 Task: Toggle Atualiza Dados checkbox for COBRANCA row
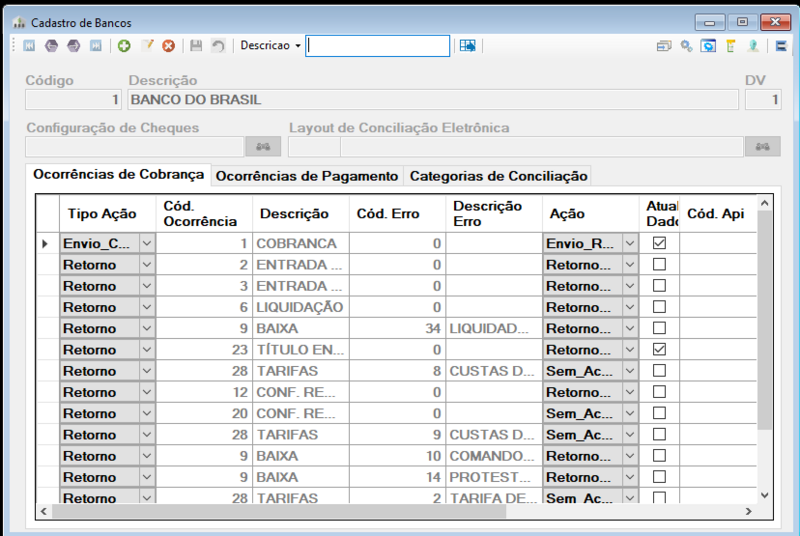click(659, 243)
